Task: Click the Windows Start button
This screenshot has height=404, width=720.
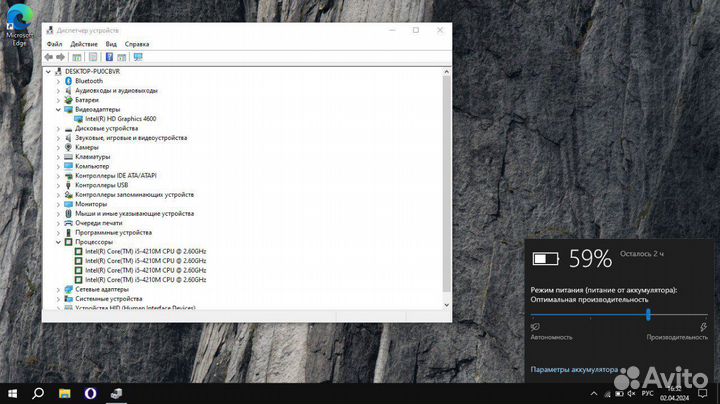Action: [x=12, y=393]
